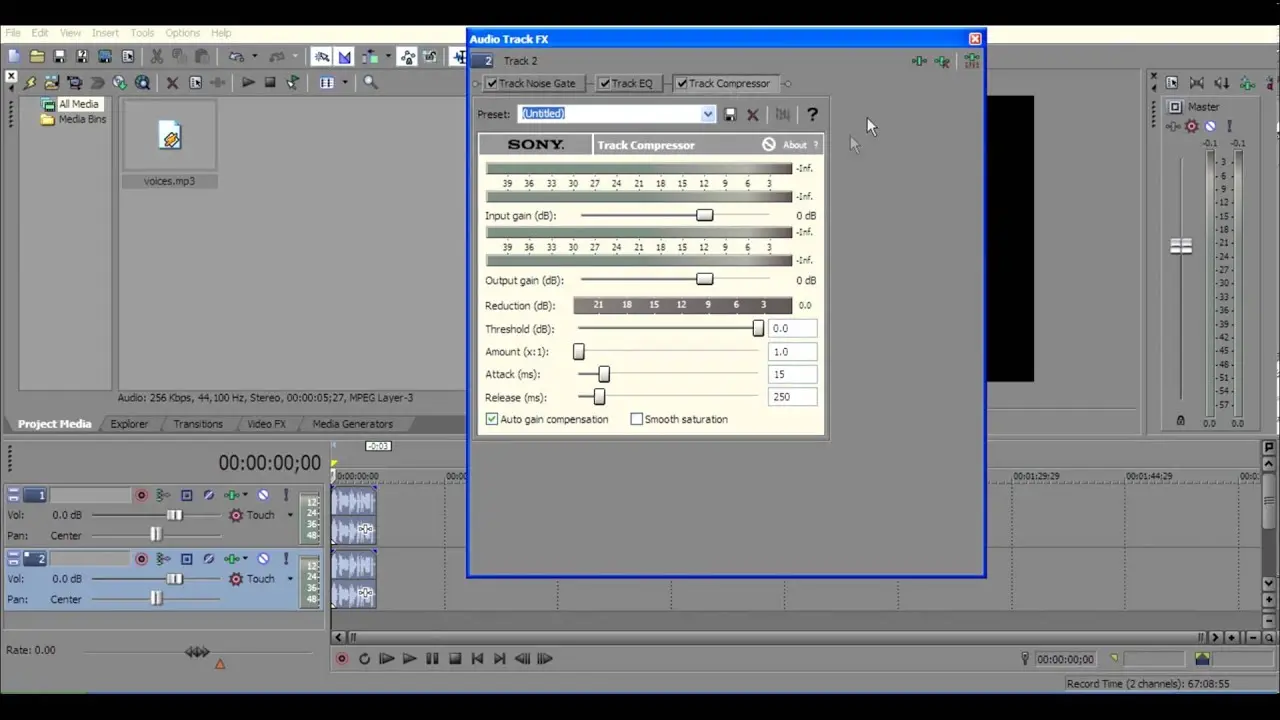Invert Track 2 phase

[208, 559]
